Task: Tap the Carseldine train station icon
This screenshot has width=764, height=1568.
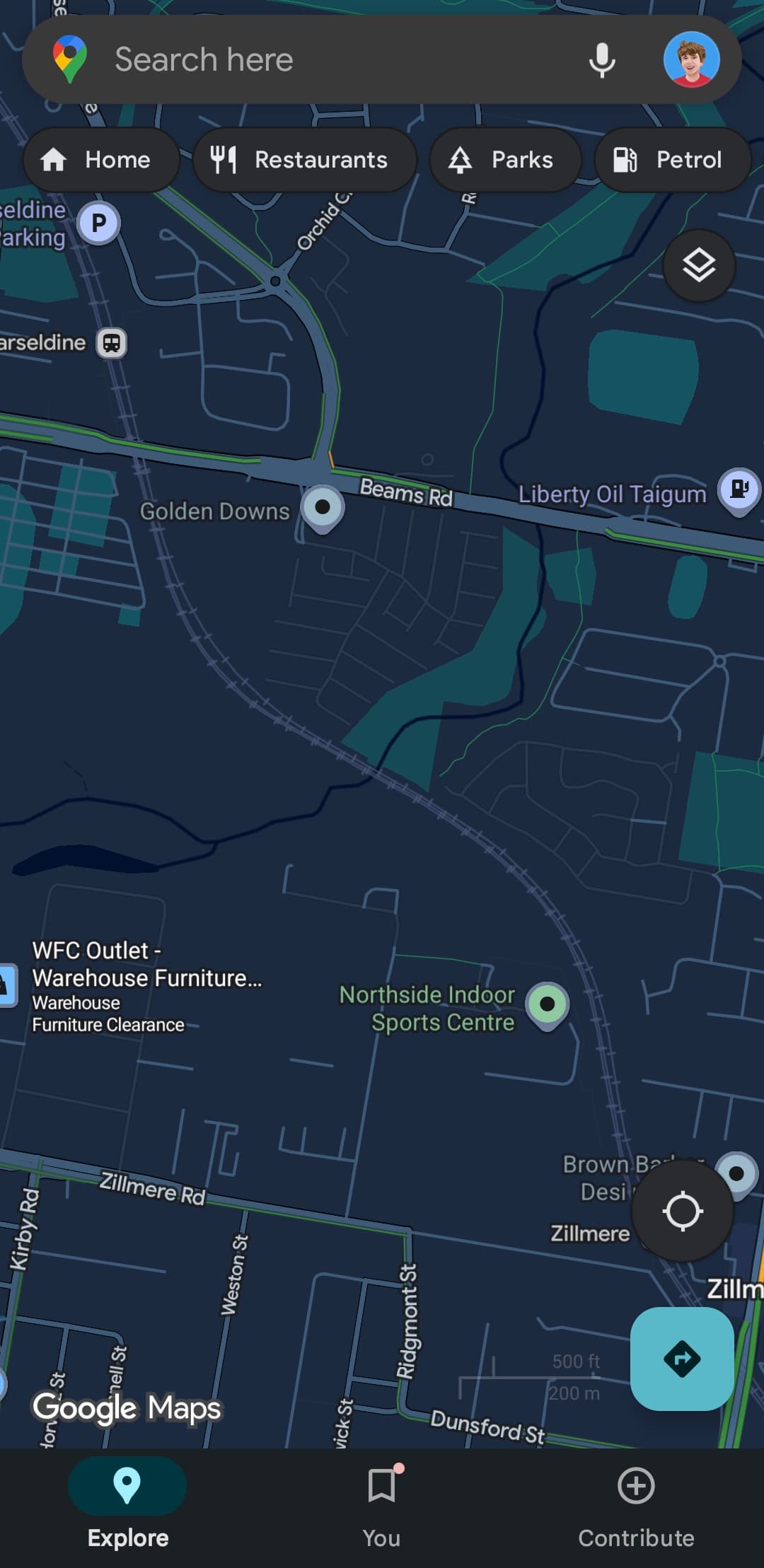Action: pos(112,343)
